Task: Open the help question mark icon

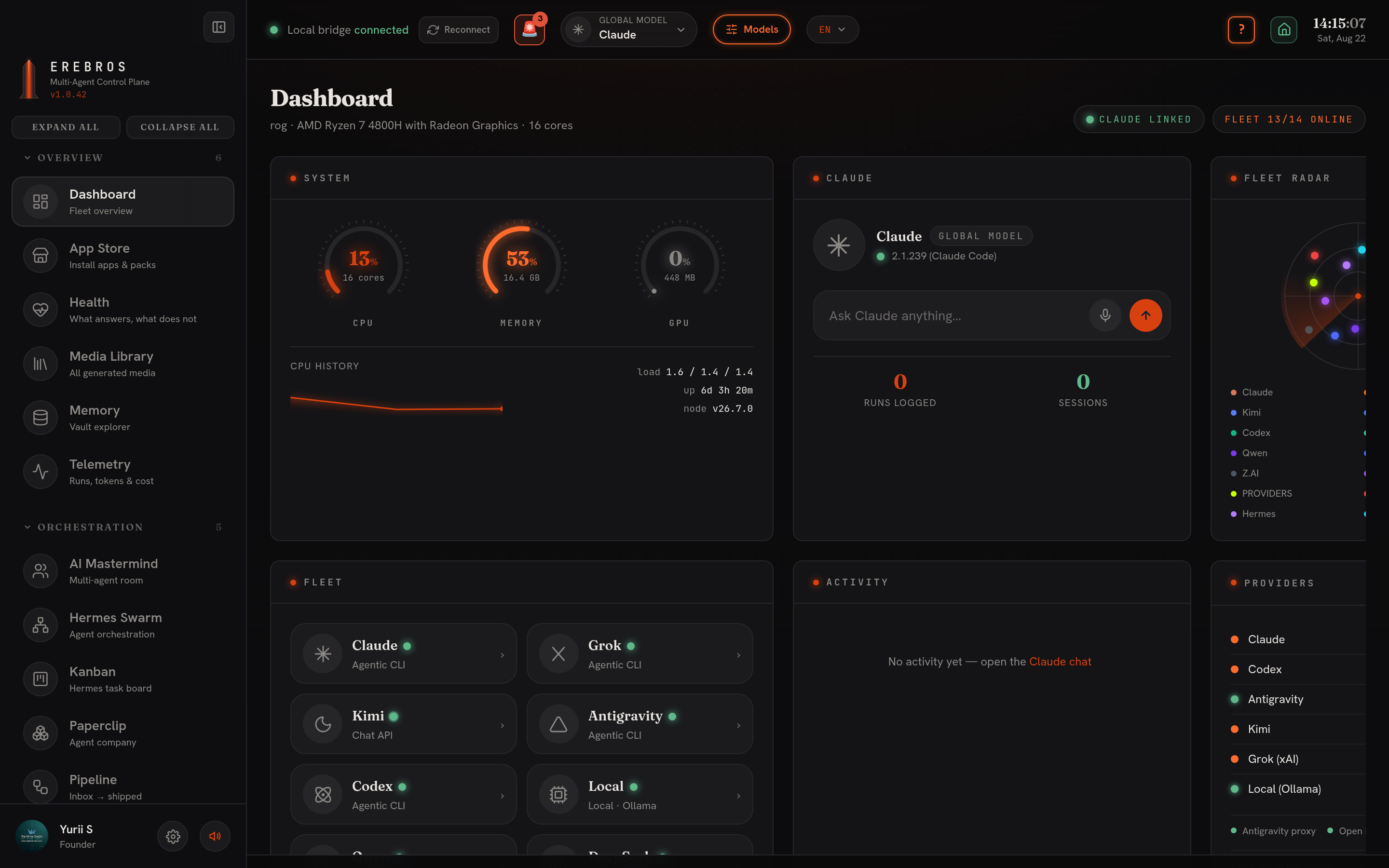Action: click(x=1241, y=29)
